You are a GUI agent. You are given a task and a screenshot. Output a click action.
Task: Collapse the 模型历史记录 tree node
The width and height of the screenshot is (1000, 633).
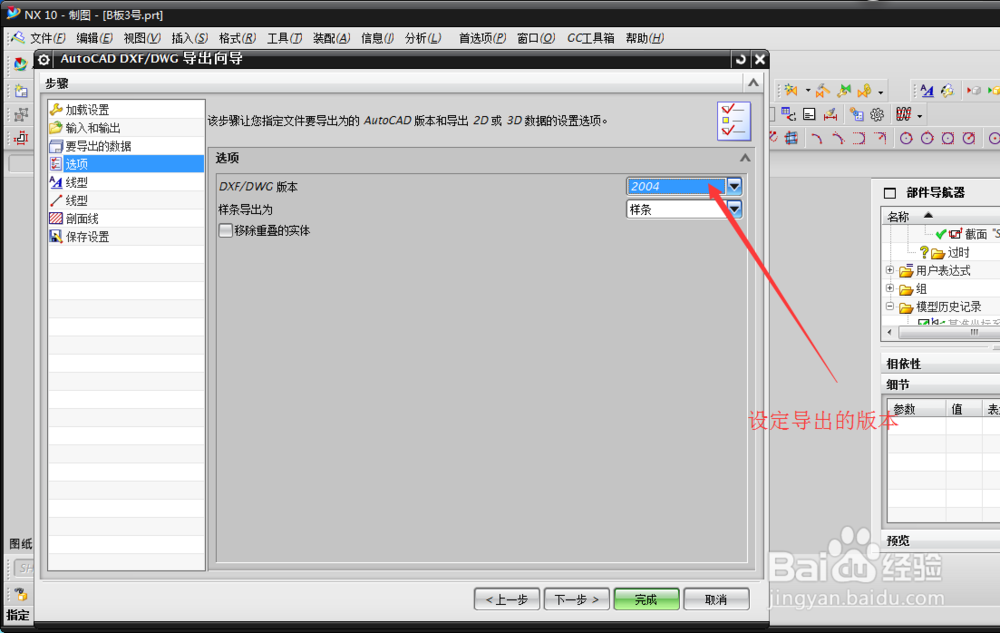pos(890,307)
